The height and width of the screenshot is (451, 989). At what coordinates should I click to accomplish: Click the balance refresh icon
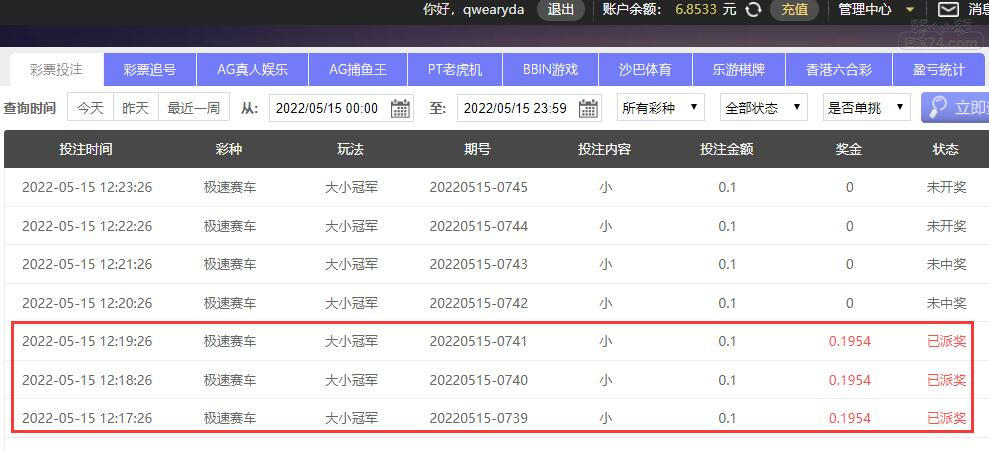[x=754, y=10]
